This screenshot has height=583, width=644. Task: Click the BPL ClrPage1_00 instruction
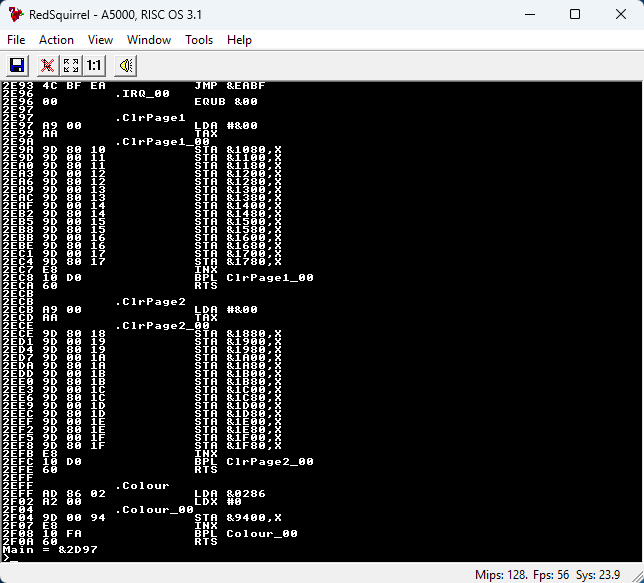pos(254,278)
